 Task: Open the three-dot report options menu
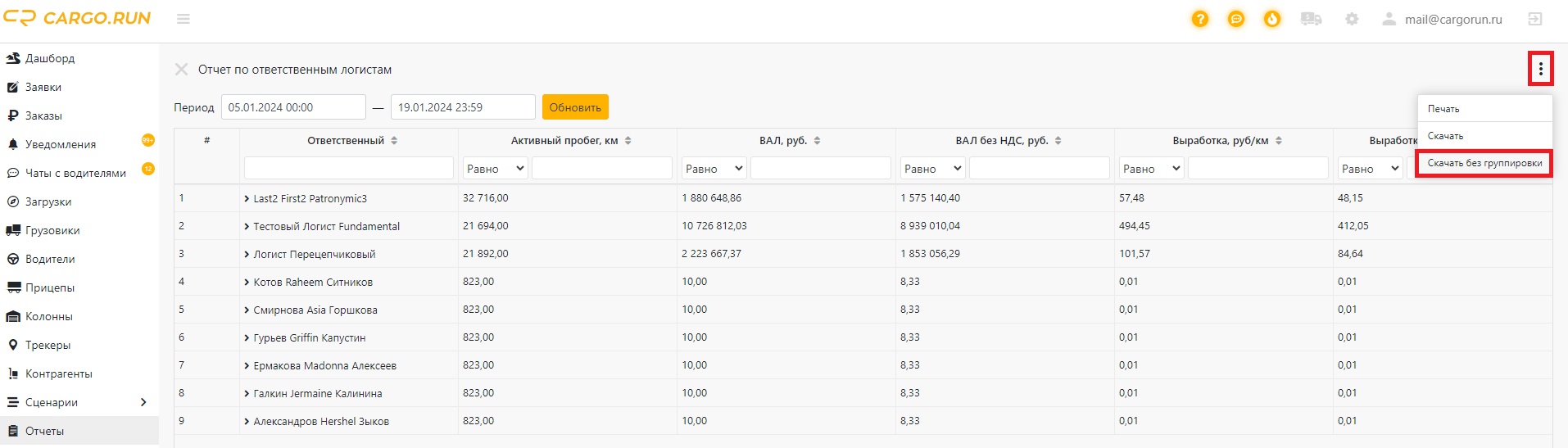click(x=1540, y=69)
